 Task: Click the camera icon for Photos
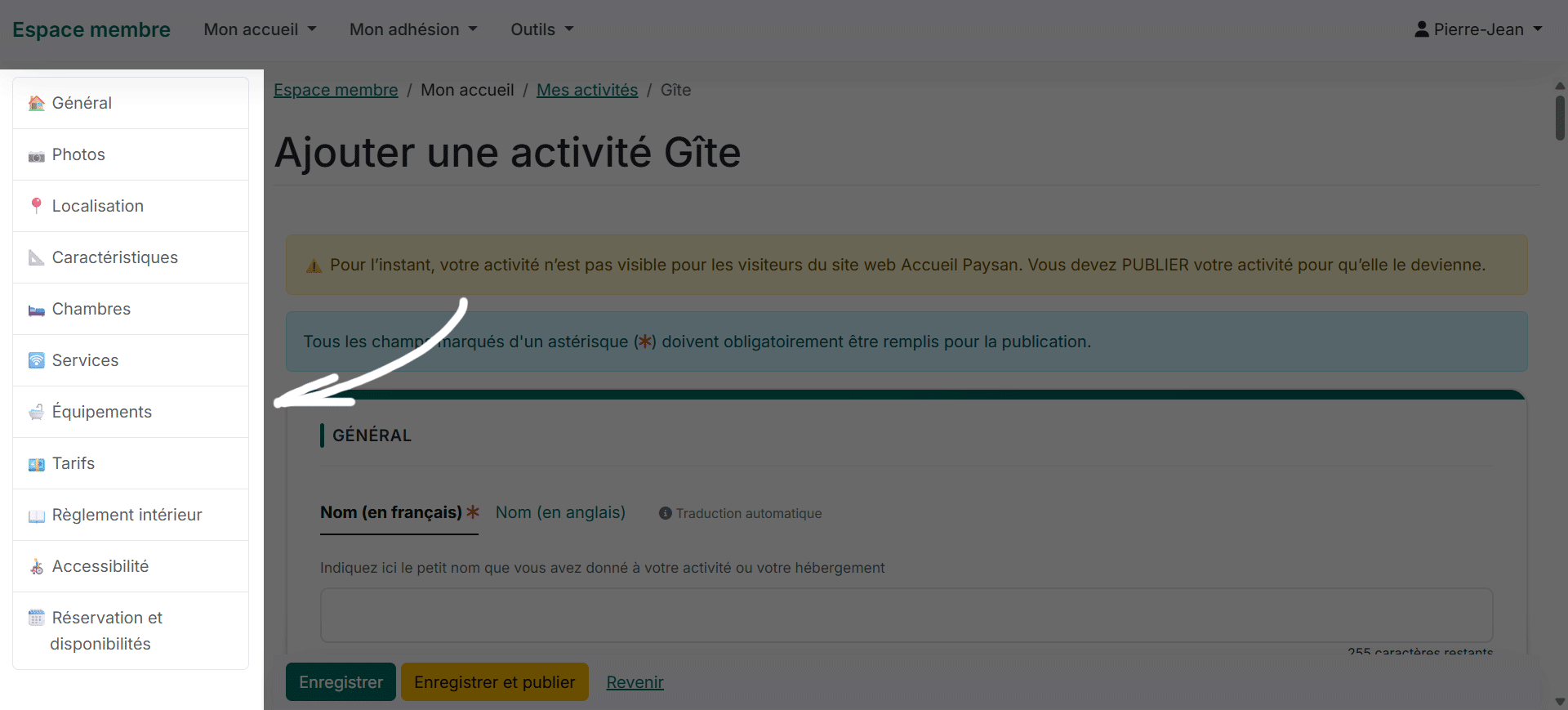click(36, 156)
